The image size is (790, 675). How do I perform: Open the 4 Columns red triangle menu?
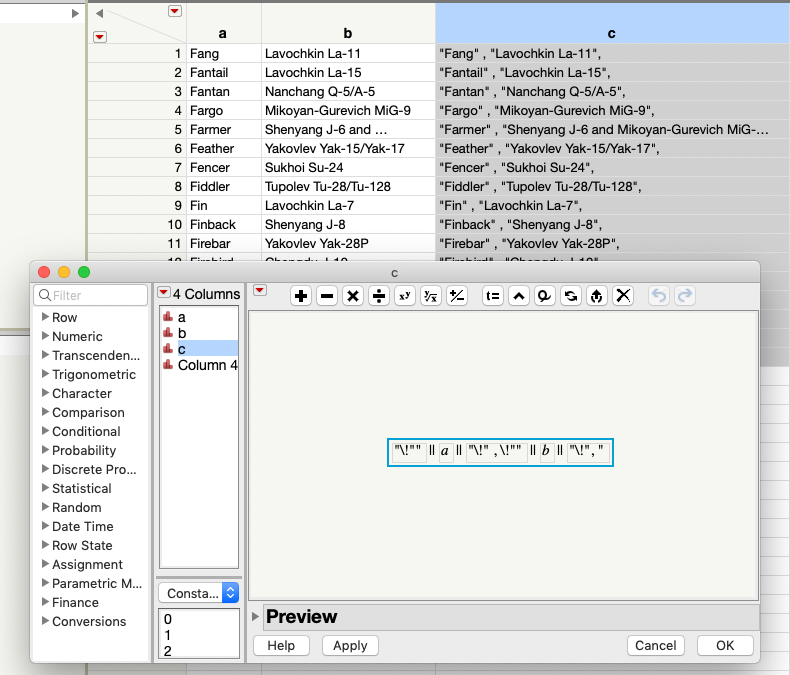point(164,293)
